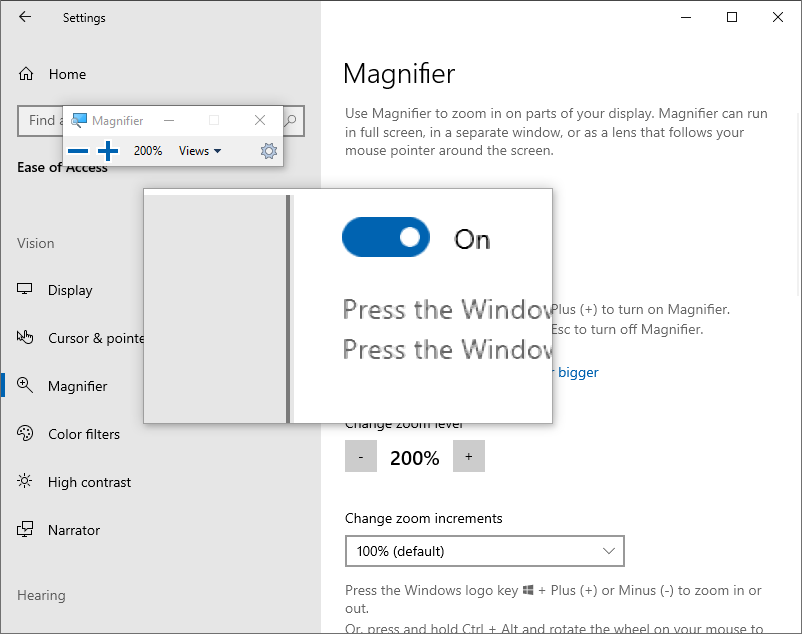Increase zoom level with the plus button

pyautogui.click(x=469, y=456)
